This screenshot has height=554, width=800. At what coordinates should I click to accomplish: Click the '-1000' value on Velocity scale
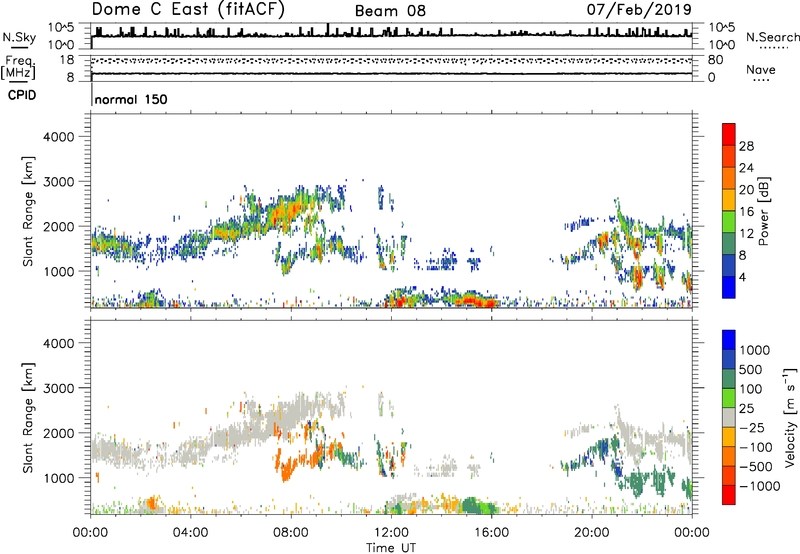pyautogui.click(x=759, y=486)
